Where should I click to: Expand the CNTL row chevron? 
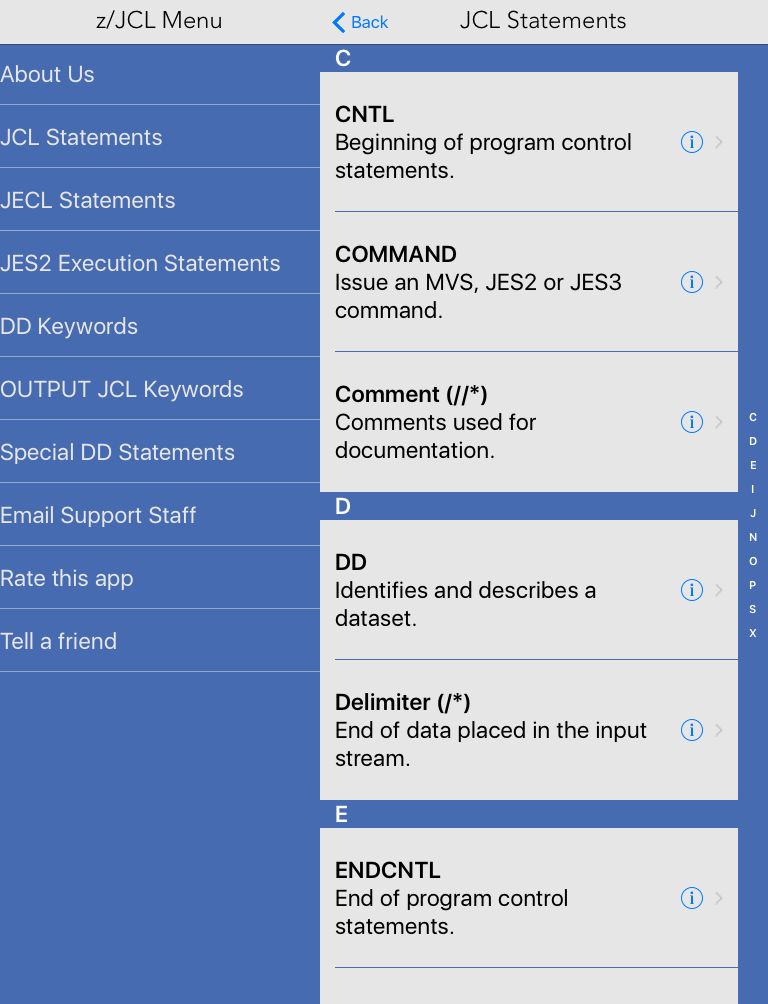click(x=719, y=142)
